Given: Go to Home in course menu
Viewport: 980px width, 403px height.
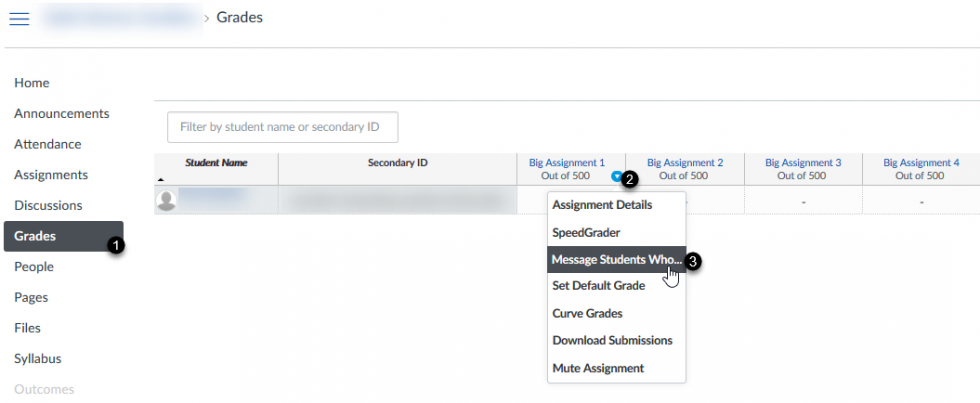Looking at the screenshot, I should pyautogui.click(x=32, y=82).
